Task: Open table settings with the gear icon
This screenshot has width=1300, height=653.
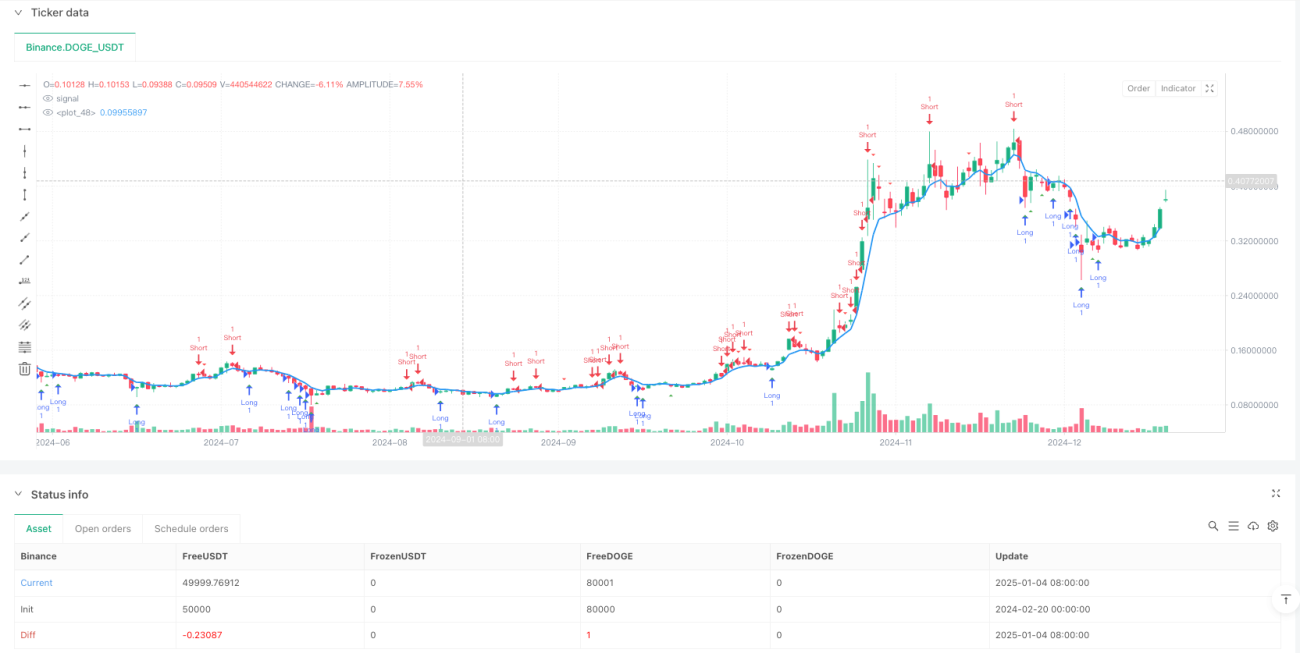Action: click(x=1273, y=526)
